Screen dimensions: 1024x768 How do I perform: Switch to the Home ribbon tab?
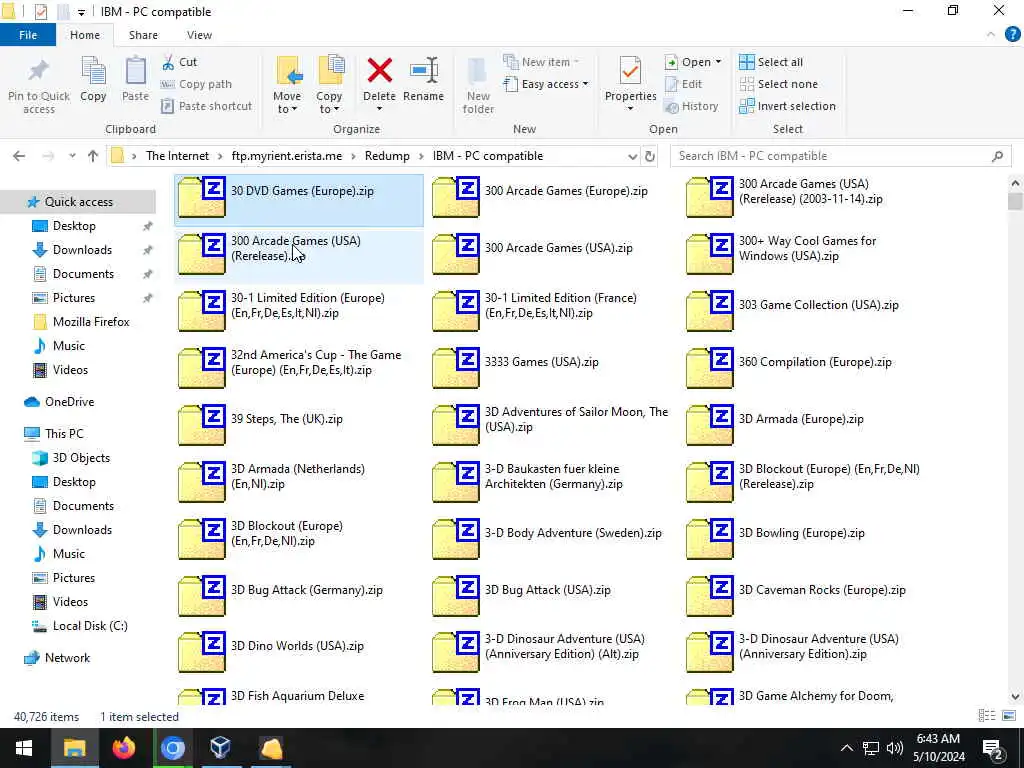[85, 35]
